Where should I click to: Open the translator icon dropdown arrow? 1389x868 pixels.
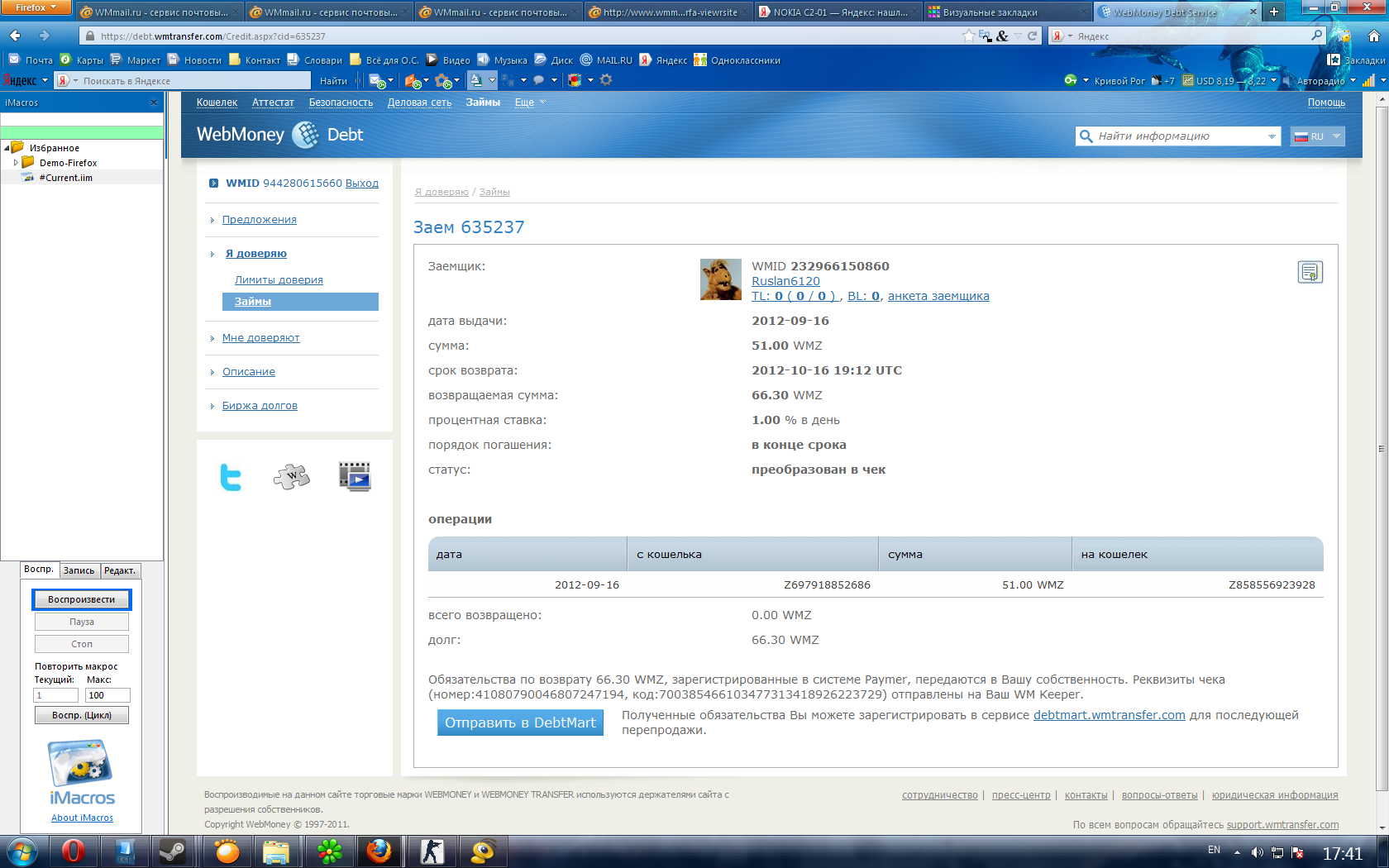tap(492, 80)
